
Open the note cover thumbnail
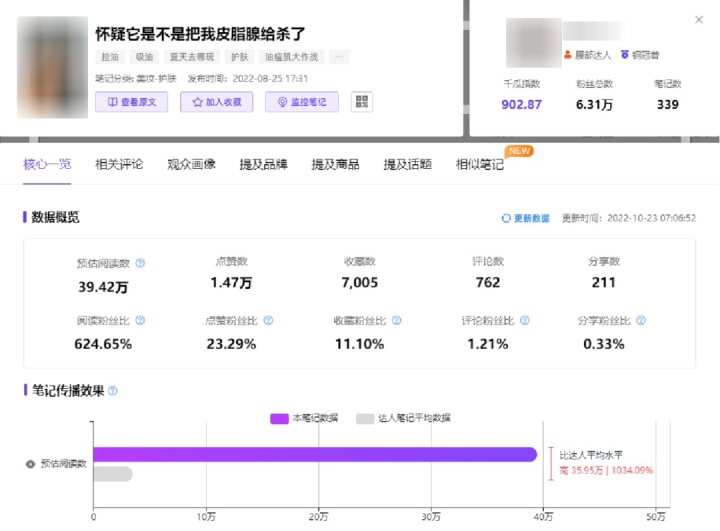point(52,68)
